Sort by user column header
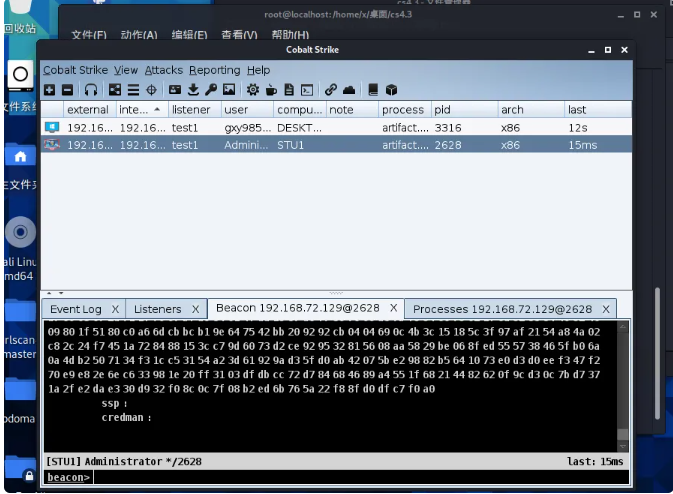 click(x=247, y=110)
